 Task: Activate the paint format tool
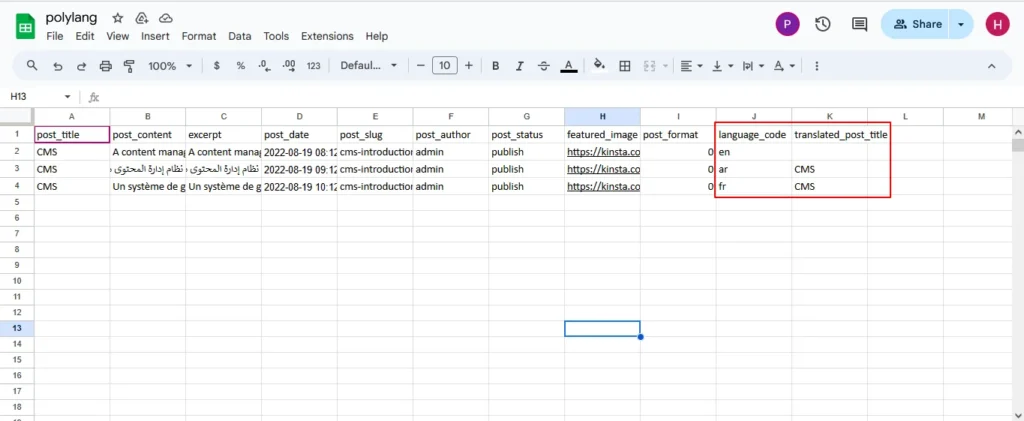tap(129, 66)
